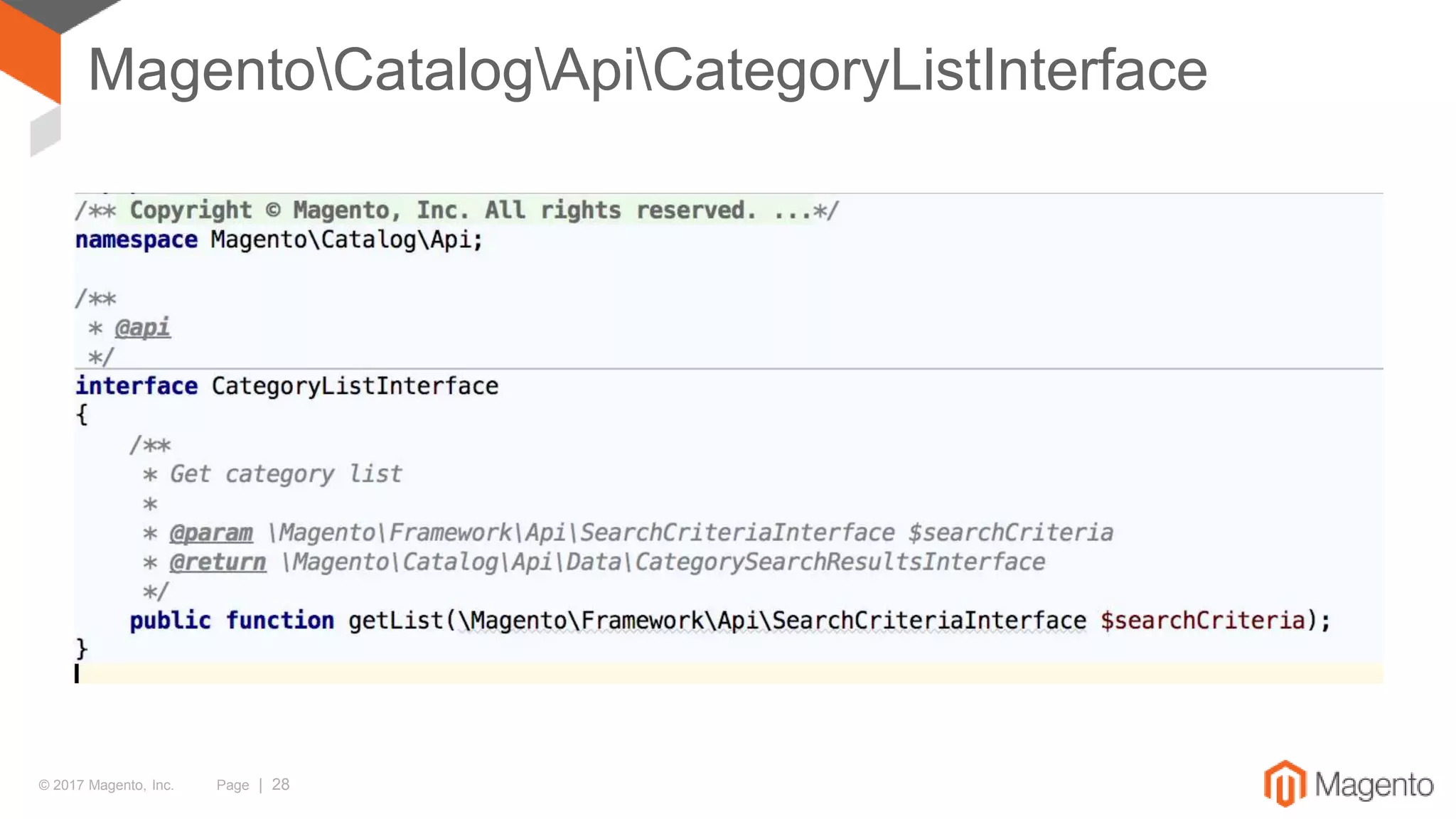Viewport: 1456px width, 819px height.
Task: Click the slide title Magento\Catalog\Api\CategoryListInterface
Action: click(647, 71)
